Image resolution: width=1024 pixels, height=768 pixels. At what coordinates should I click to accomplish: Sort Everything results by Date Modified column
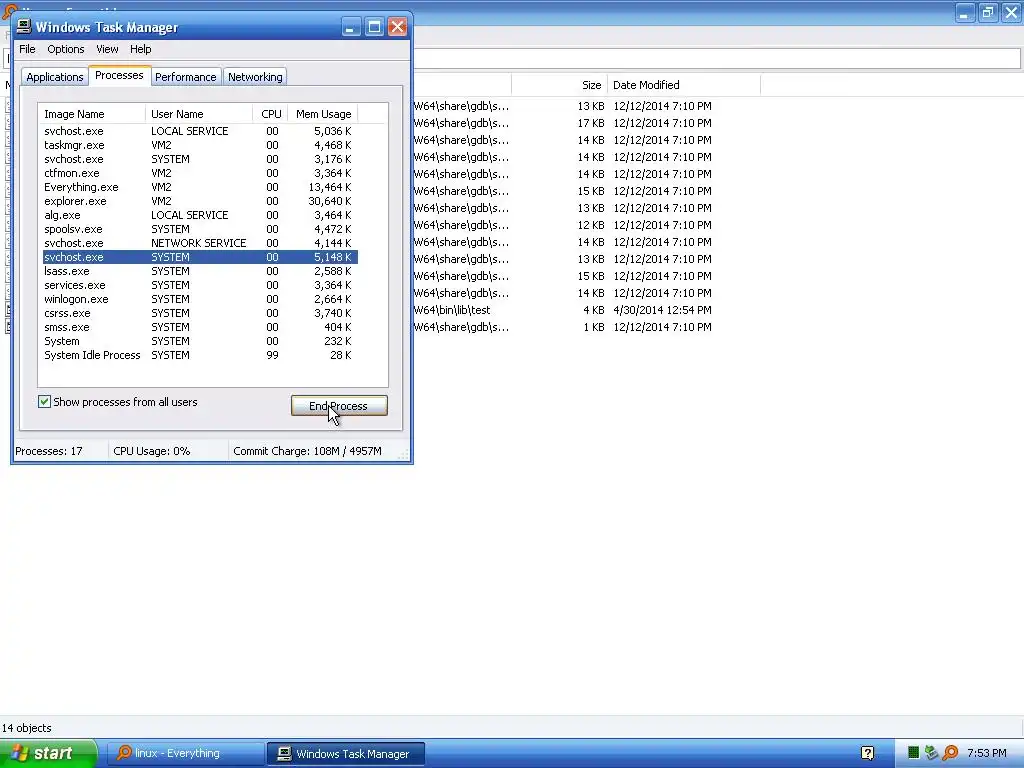pyautogui.click(x=684, y=85)
